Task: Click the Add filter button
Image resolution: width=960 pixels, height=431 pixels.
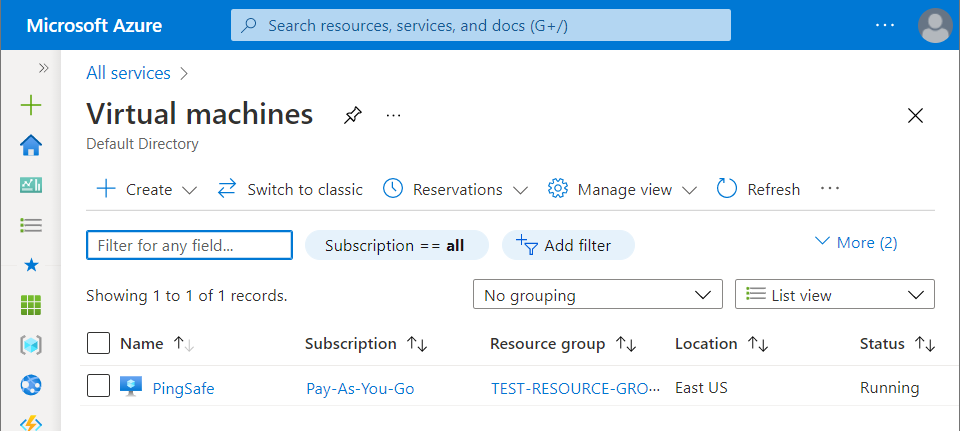Action: pyautogui.click(x=567, y=245)
